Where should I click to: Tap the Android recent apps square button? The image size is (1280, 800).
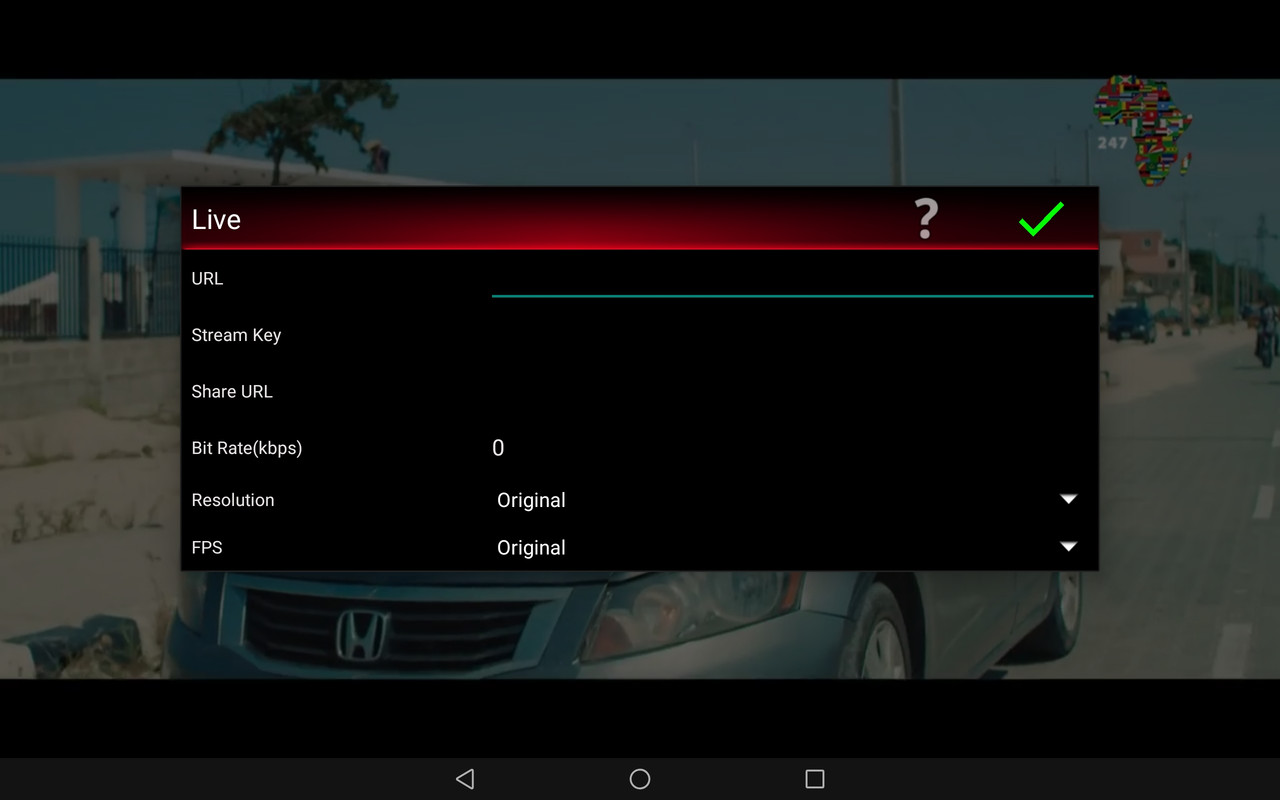click(x=815, y=779)
